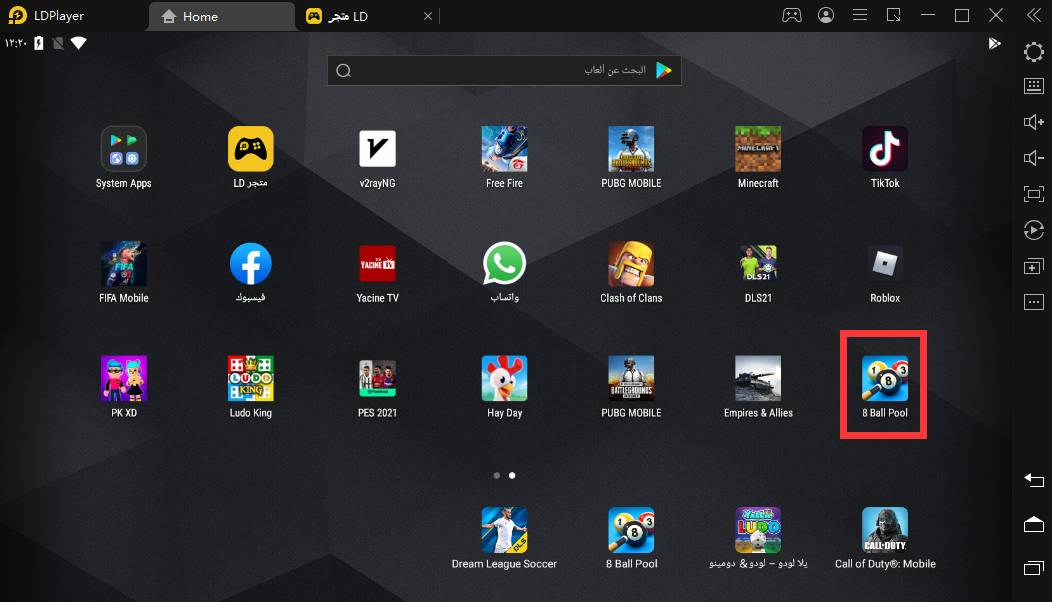Open recent apps from the sidebar
Screen dimensions: 1052x602
pos(1034,568)
